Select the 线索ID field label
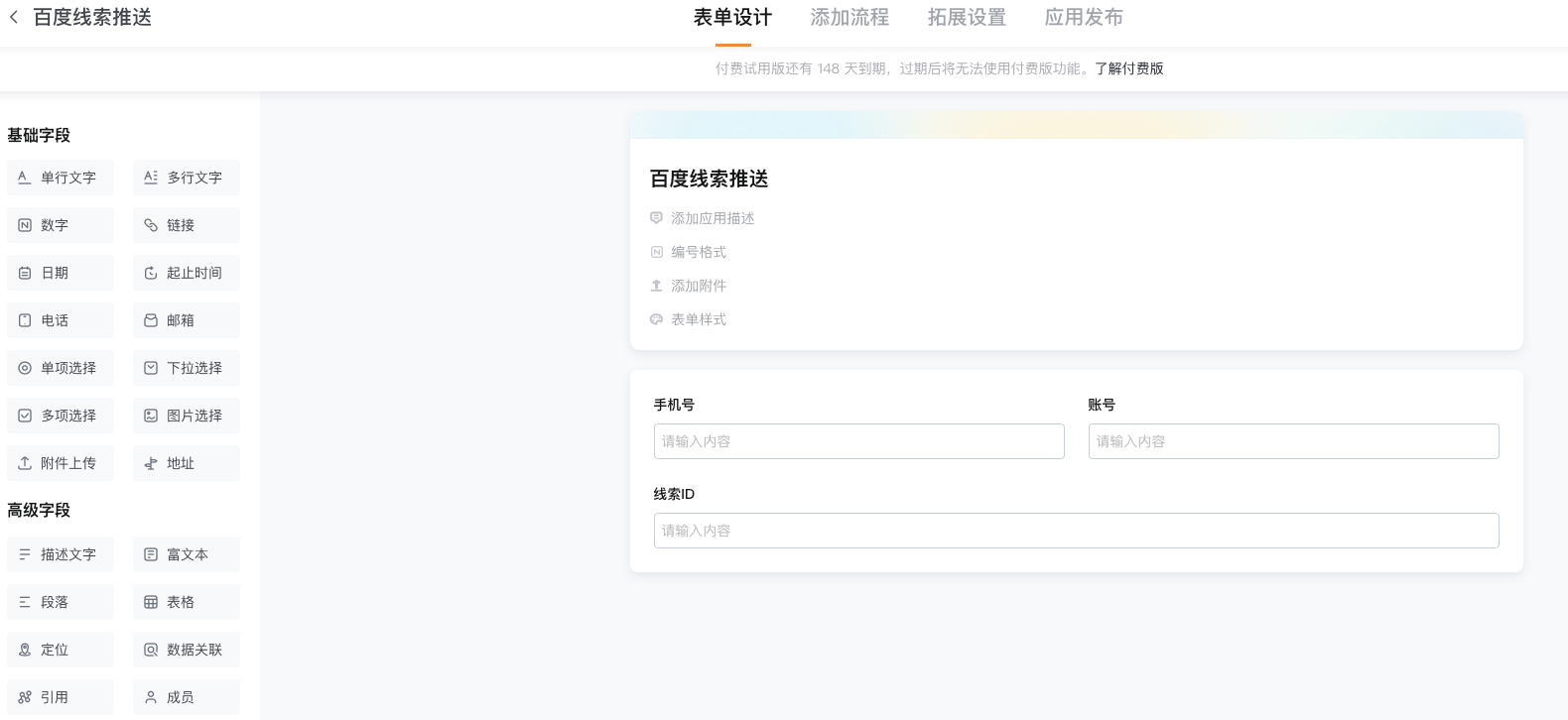The image size is (1568, 720). point(674,494)
